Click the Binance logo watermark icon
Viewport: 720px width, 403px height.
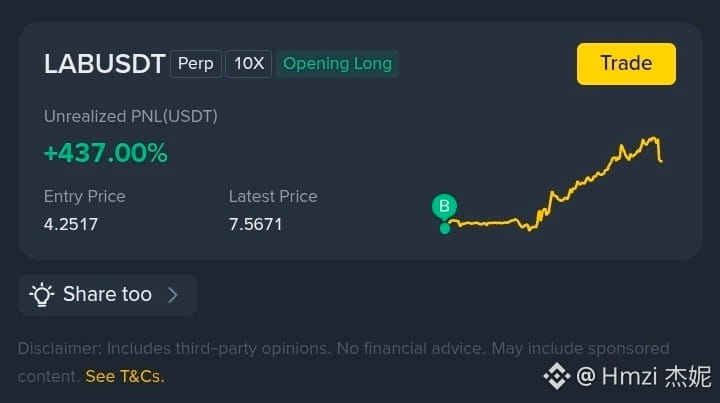557,376
